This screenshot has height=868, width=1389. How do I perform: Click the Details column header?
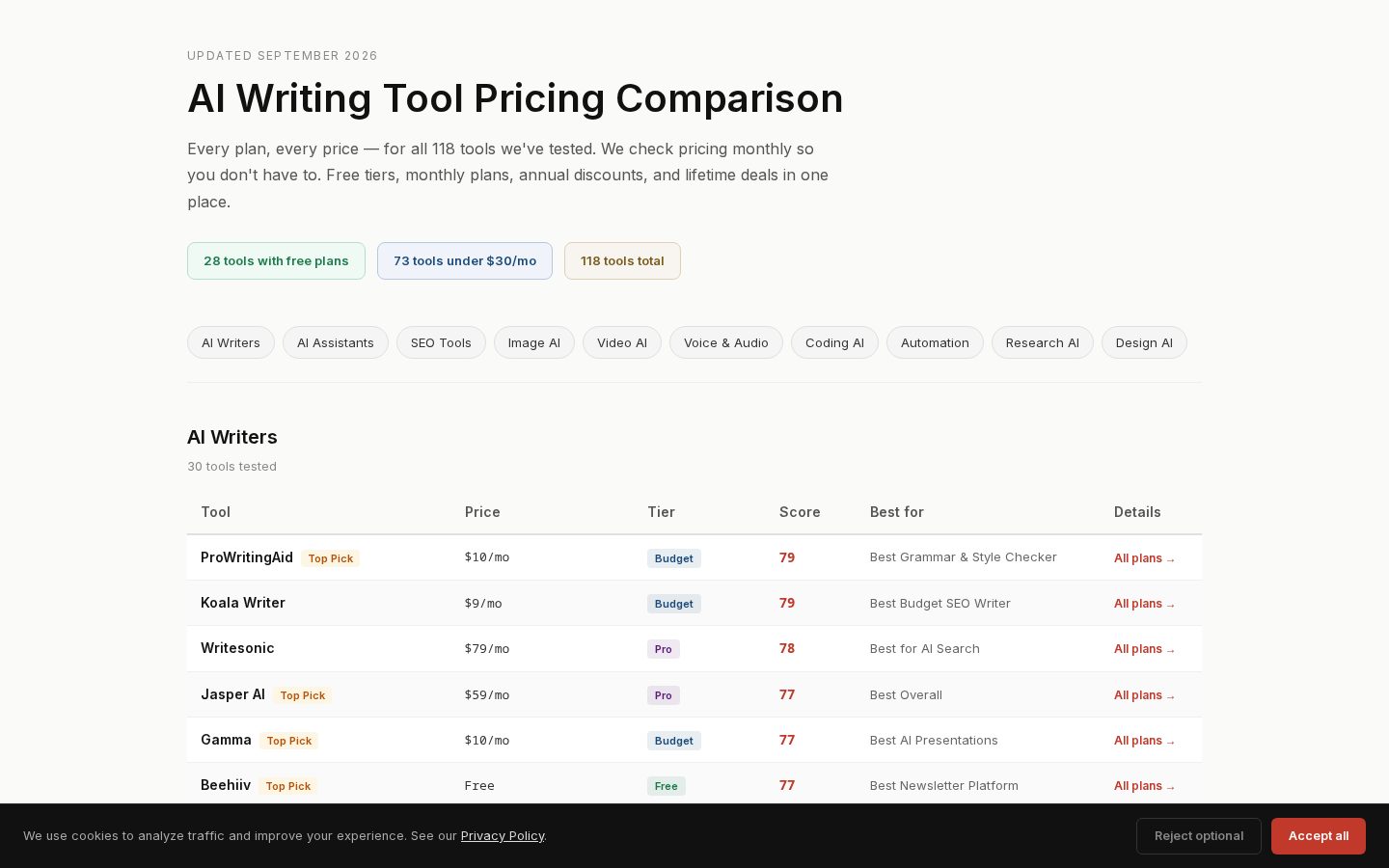pyautogui.click(x=1137, y=512)
